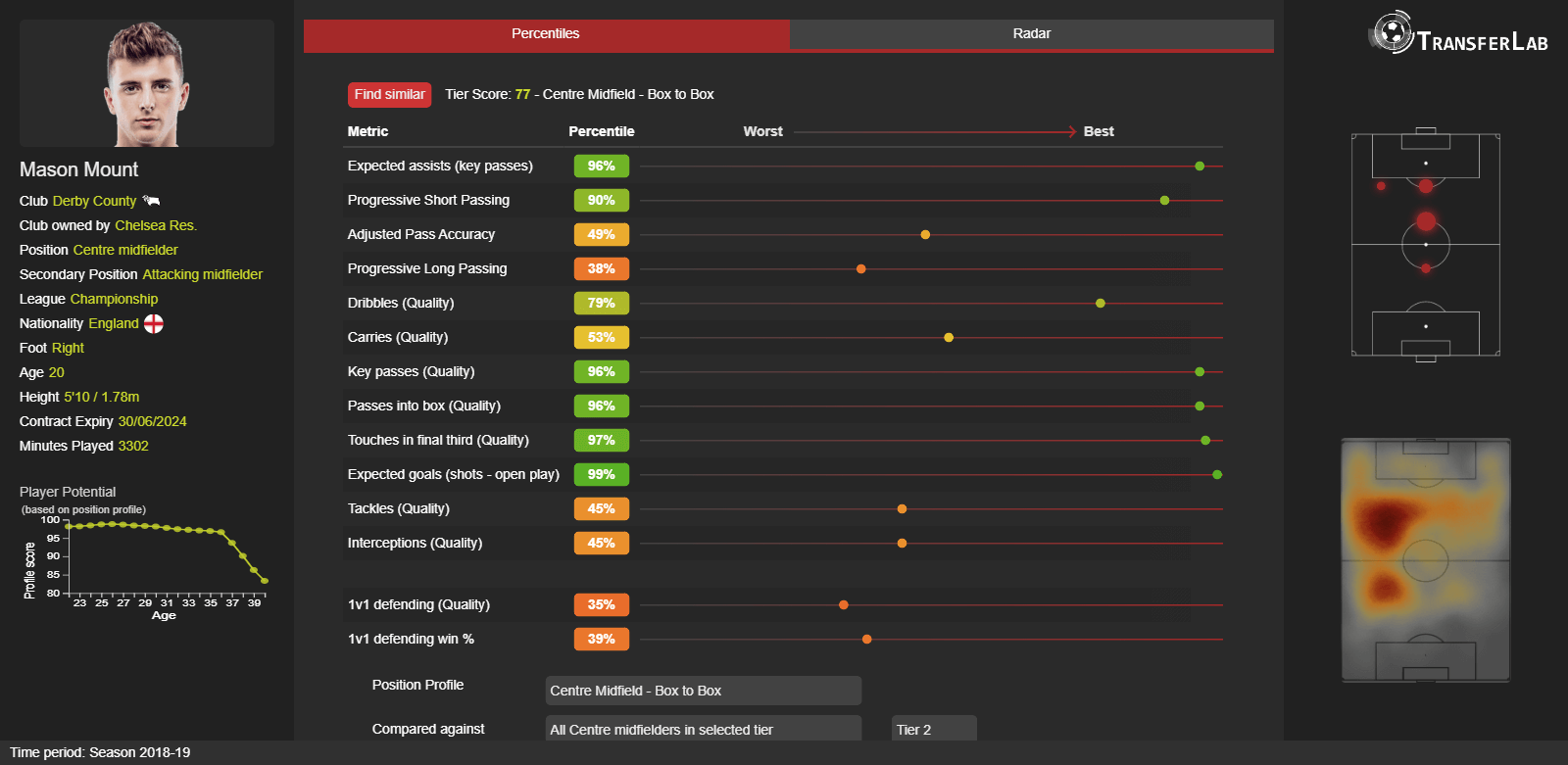This screenshot has width=1568, height=765.
Task: Select the Passes into box (Quality) label
Action: (x=423, y=406)
